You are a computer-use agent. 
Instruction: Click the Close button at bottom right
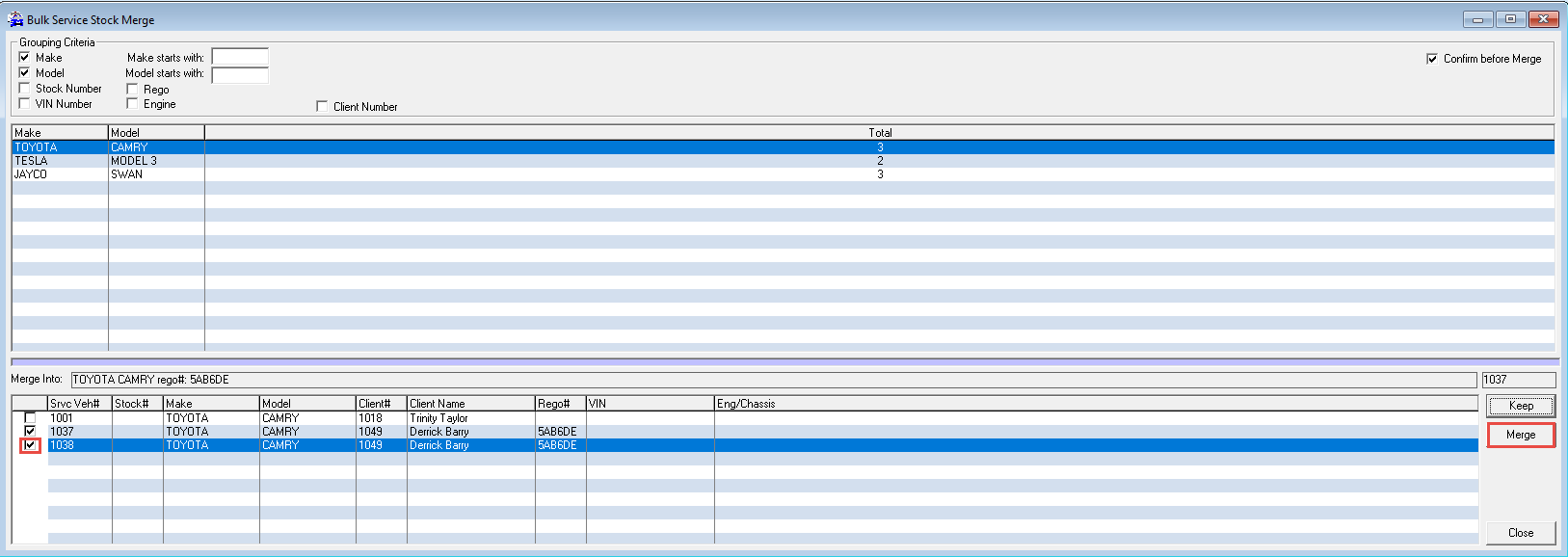coord(1520,533)
